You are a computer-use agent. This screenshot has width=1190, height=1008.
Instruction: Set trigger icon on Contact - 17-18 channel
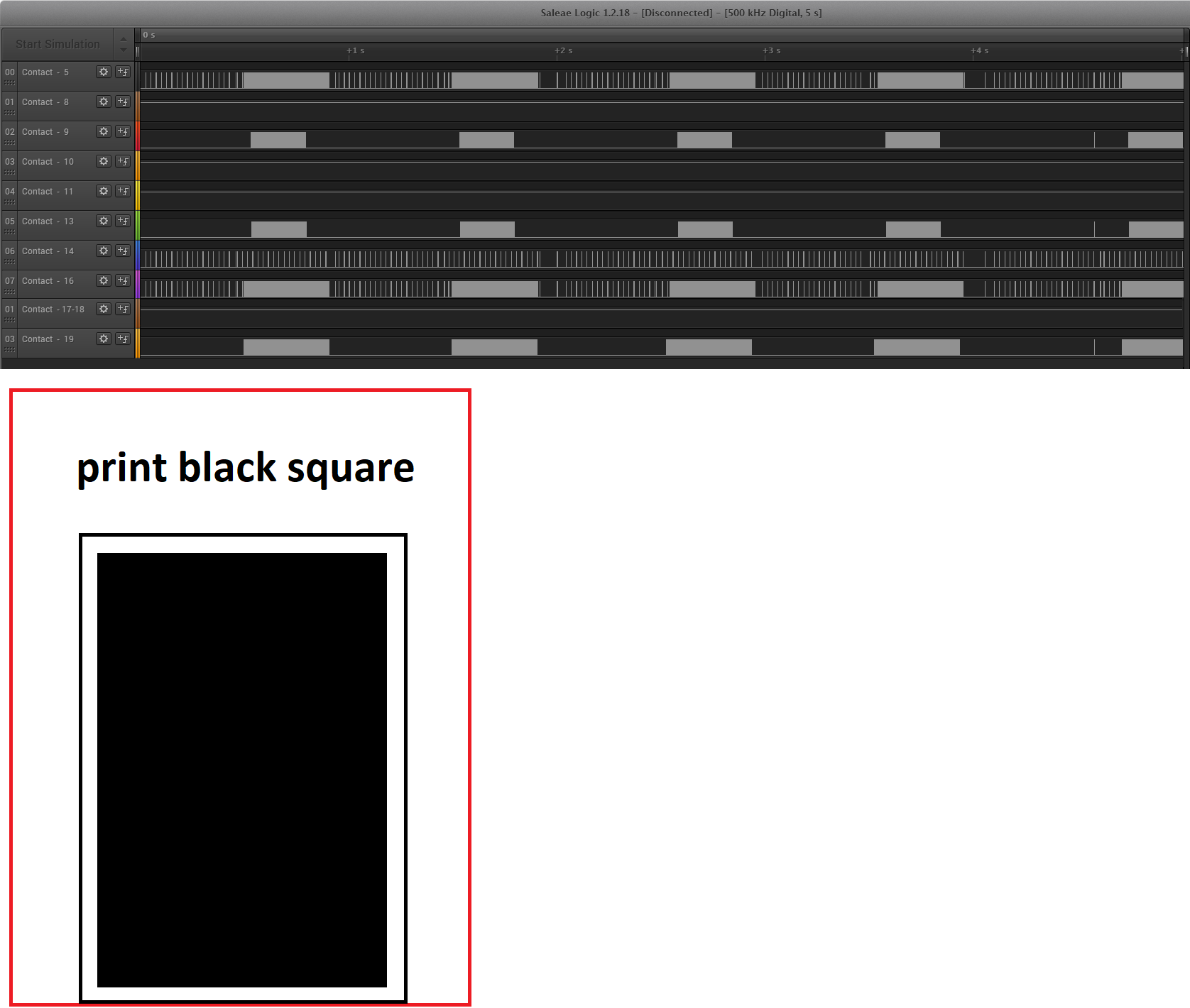[123, 309]
